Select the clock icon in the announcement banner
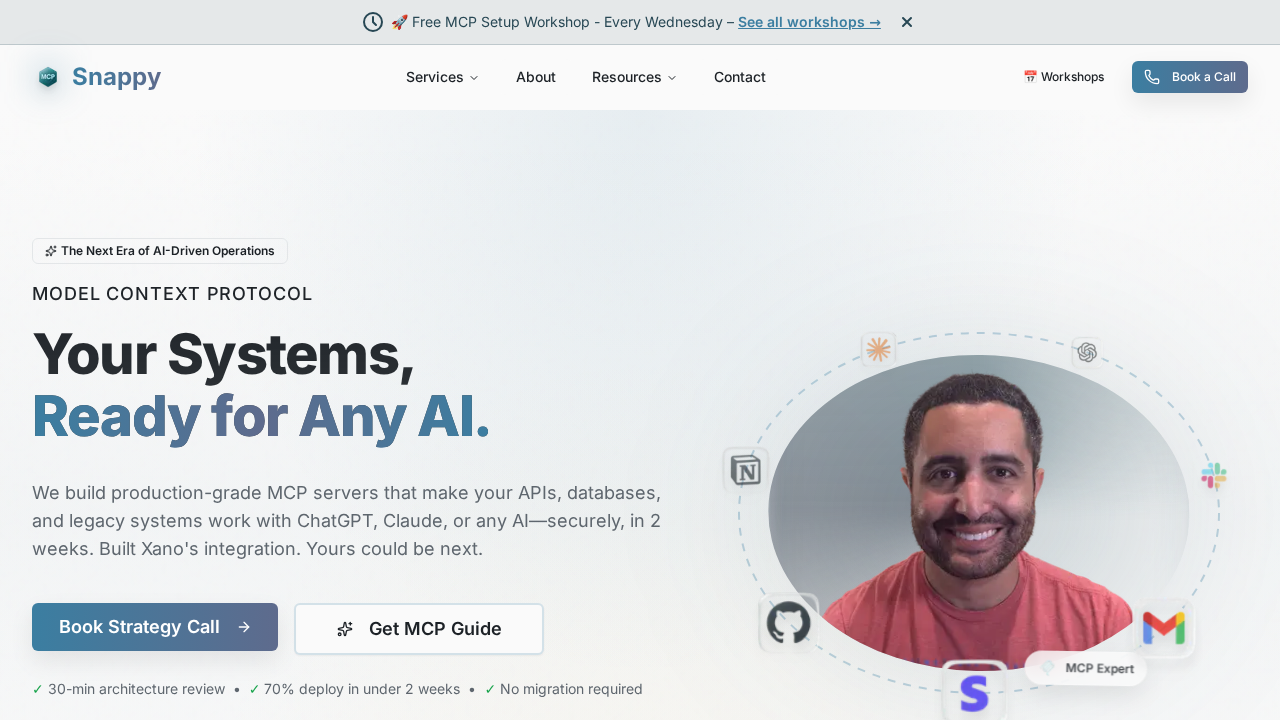 pyautogui.click(x=372, y=21)
